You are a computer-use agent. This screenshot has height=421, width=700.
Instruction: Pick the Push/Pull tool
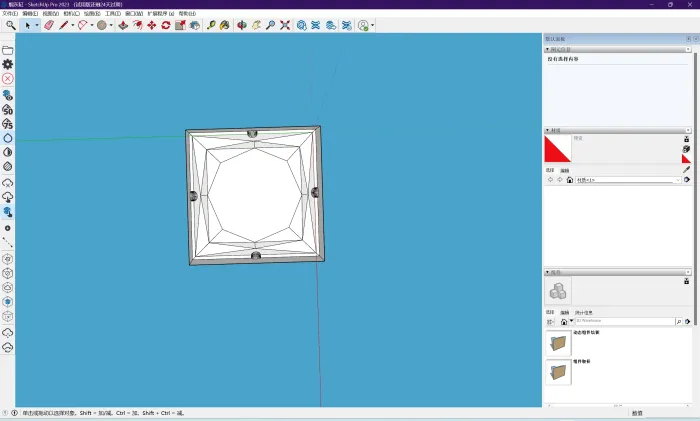(x=122, y=25)
